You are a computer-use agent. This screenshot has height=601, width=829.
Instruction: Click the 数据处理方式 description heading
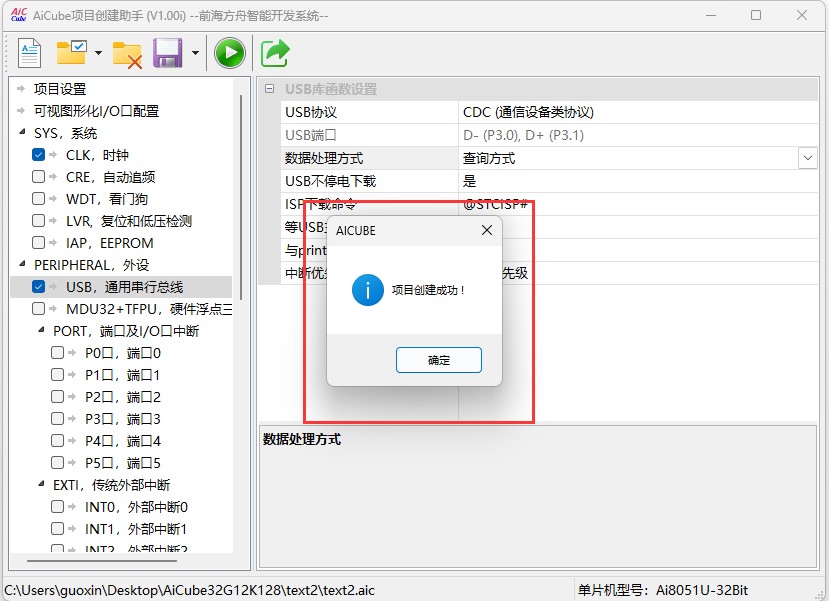(x=302, y=439)
